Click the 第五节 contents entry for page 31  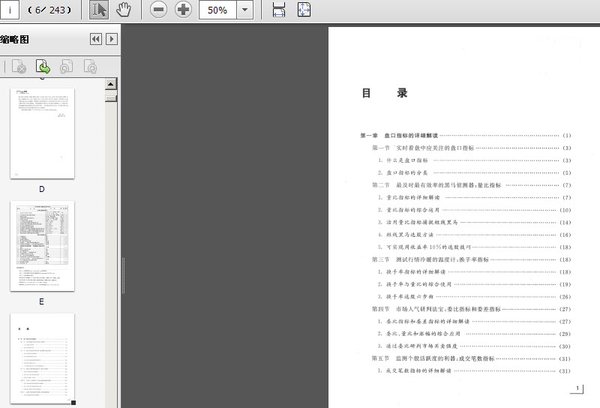471,359
